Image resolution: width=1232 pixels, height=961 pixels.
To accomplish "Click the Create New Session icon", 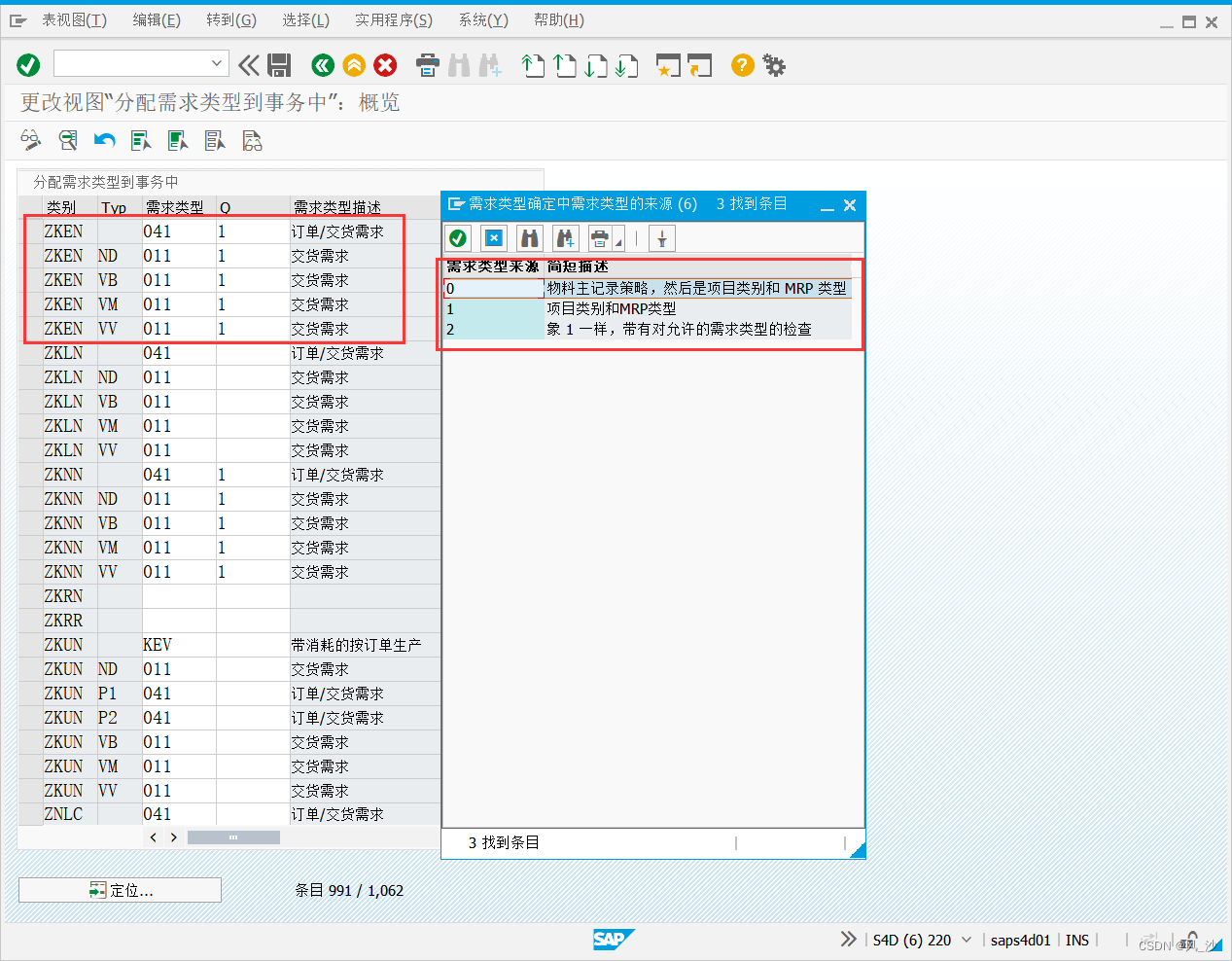I will tap(669, 65).
